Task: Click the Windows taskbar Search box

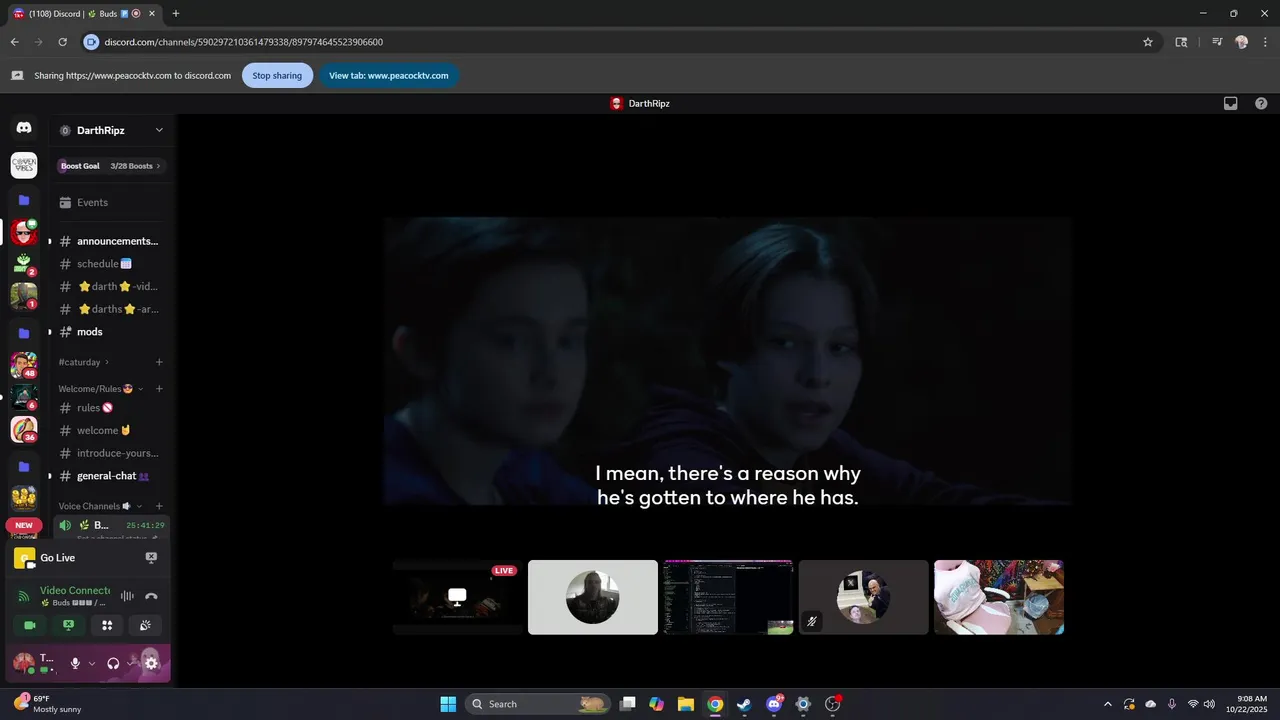Action: point(538,704)
